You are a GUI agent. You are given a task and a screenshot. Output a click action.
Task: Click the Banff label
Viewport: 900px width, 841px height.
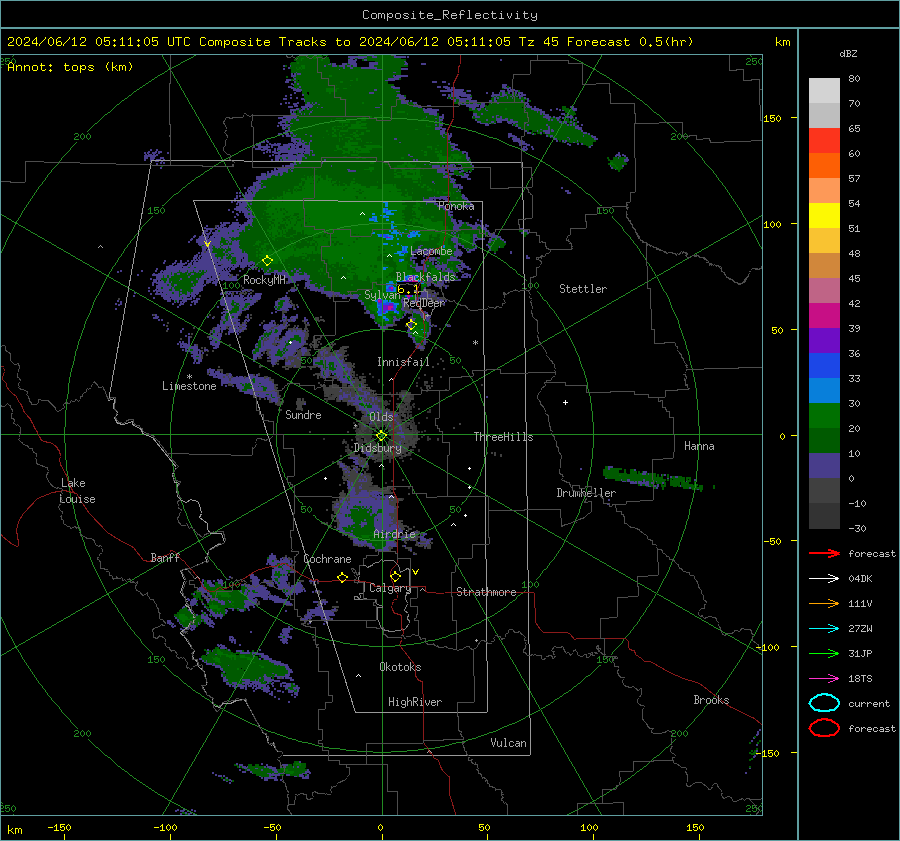tap(165, 557)
